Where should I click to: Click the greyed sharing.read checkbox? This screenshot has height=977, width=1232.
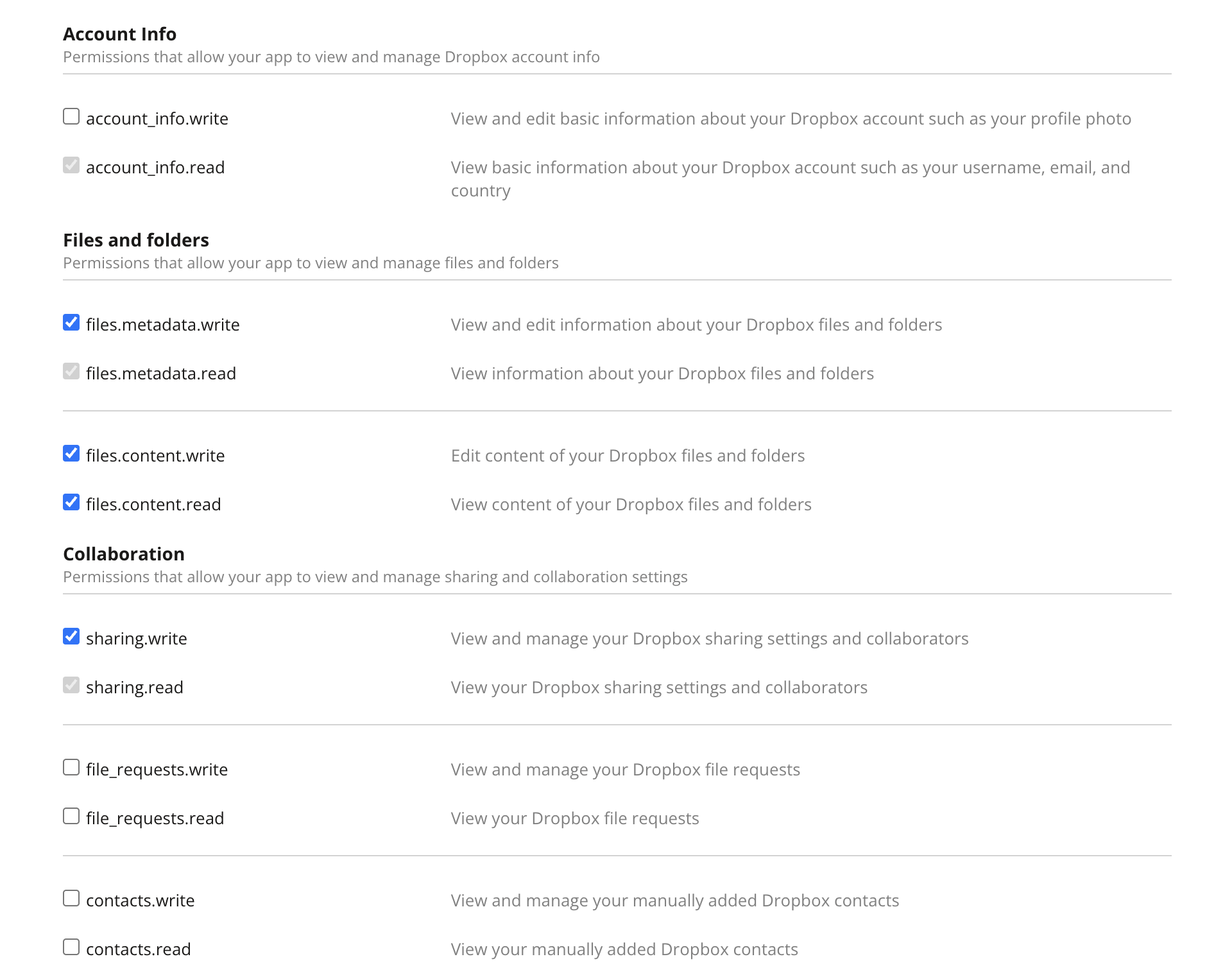(71, 686)
